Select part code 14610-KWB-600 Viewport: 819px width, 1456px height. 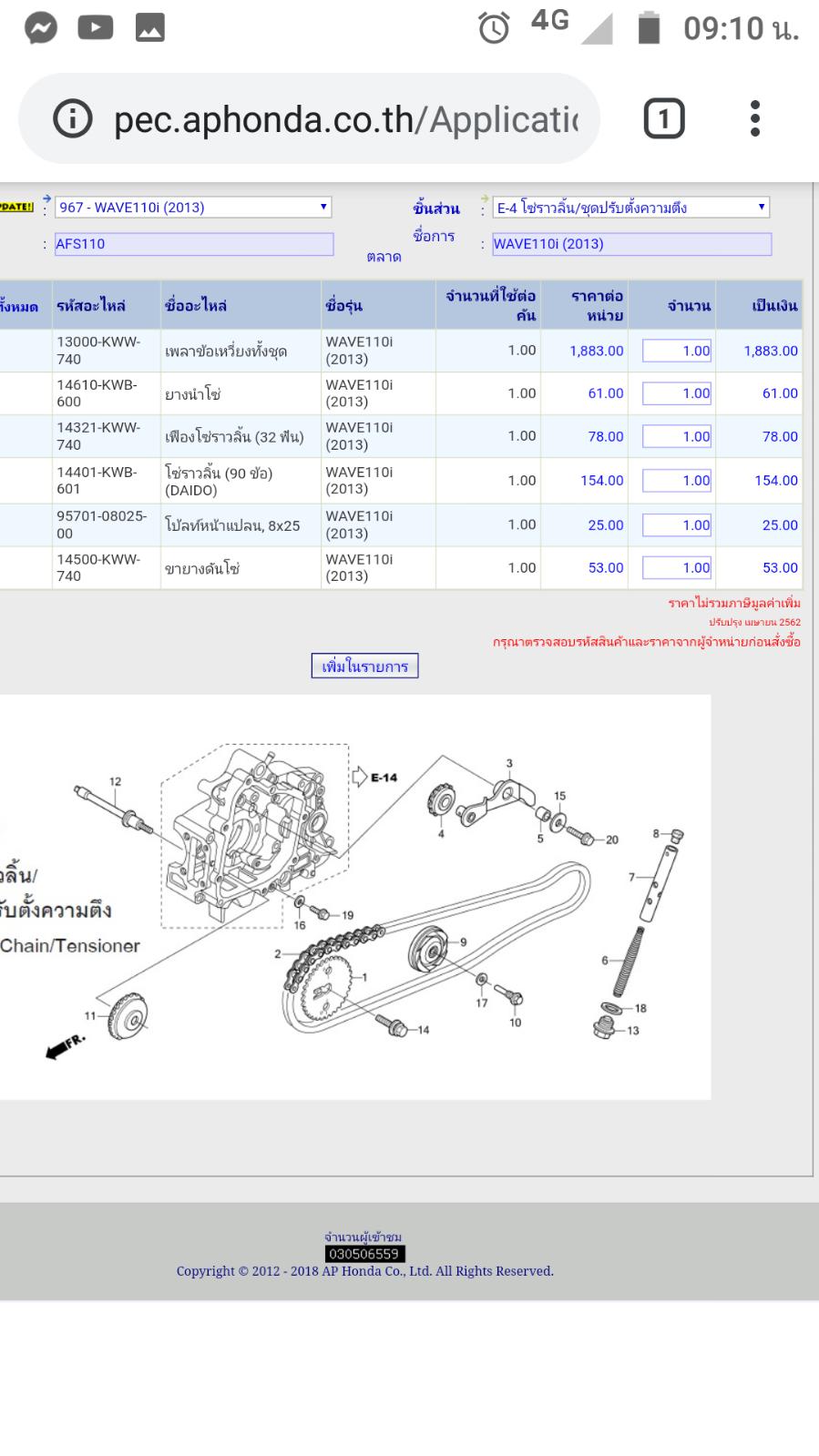pyautogui.click(x=97, y=393)
